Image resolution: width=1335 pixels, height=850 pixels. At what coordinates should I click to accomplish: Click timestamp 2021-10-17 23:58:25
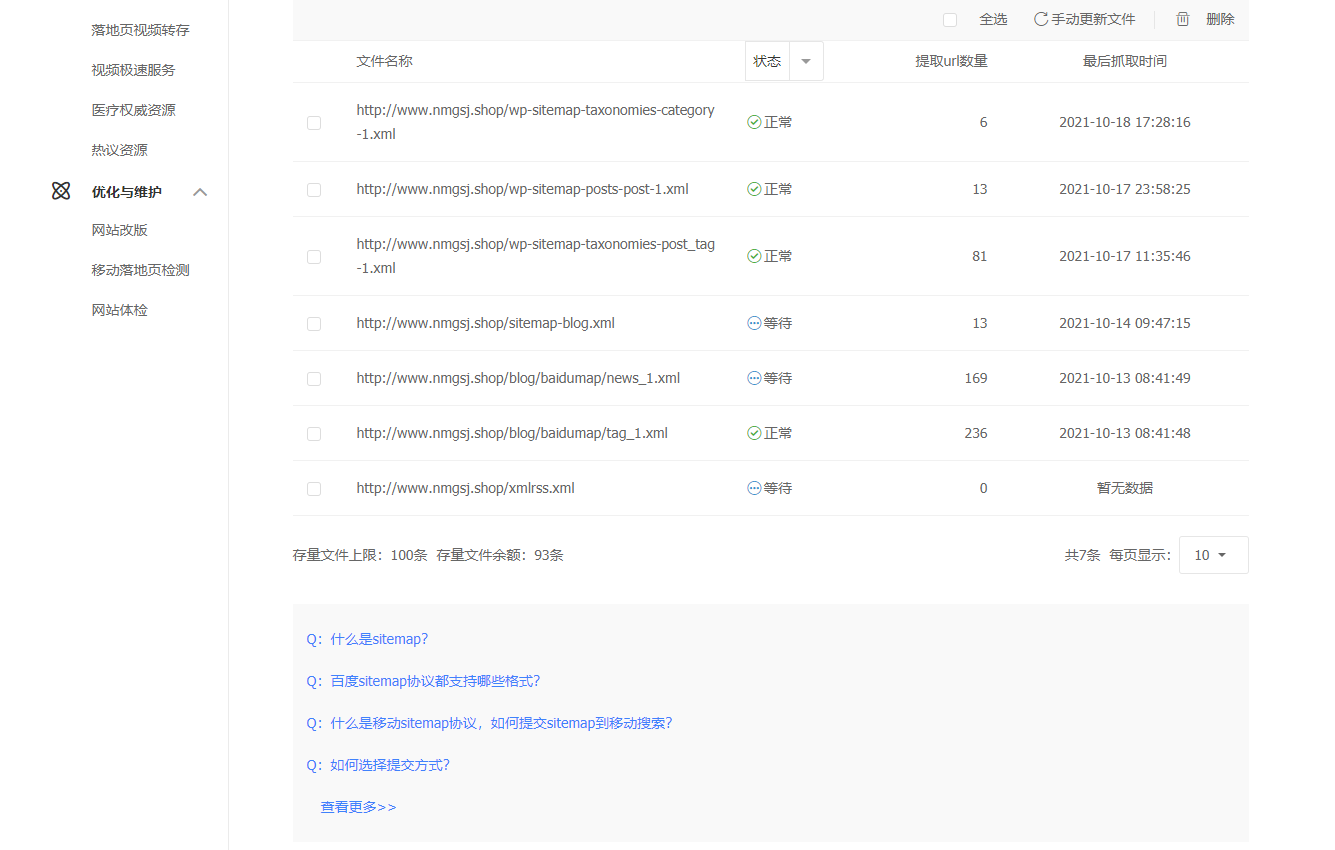tap(1125, 189)
